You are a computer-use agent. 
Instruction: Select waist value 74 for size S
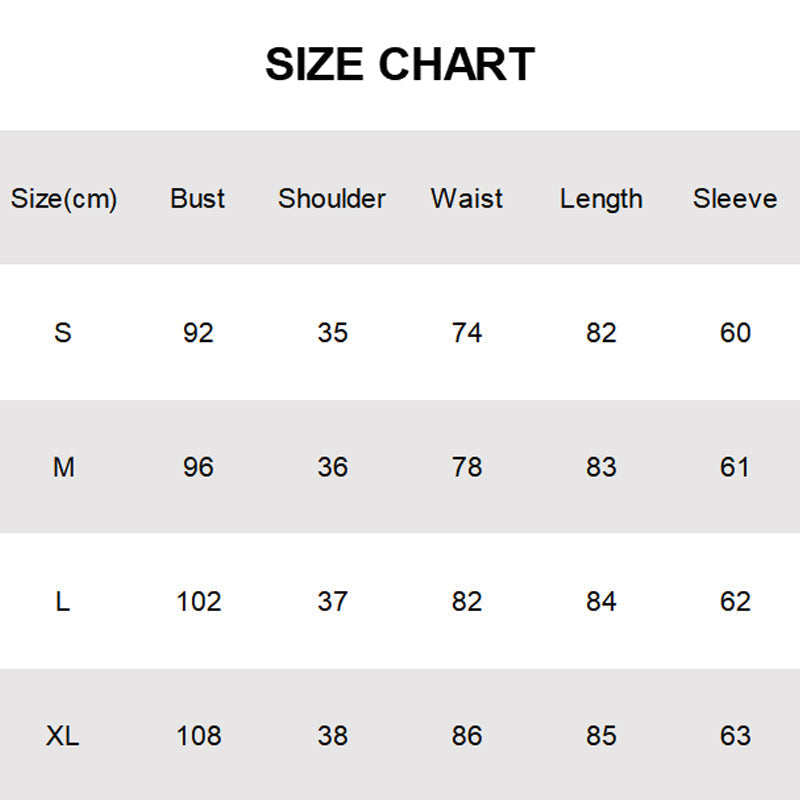coord(467,332)
